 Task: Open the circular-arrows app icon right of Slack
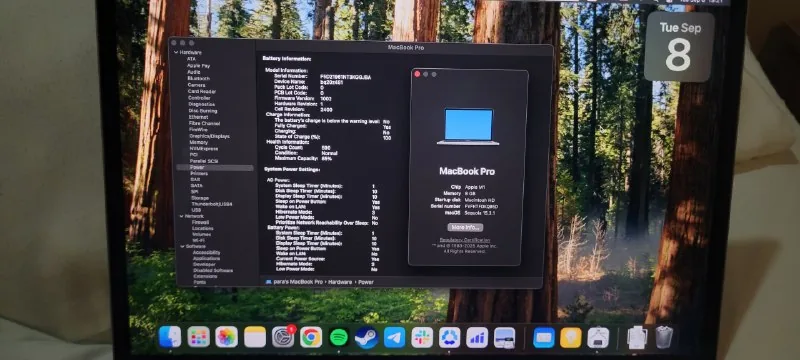click(x=449, y=337)
